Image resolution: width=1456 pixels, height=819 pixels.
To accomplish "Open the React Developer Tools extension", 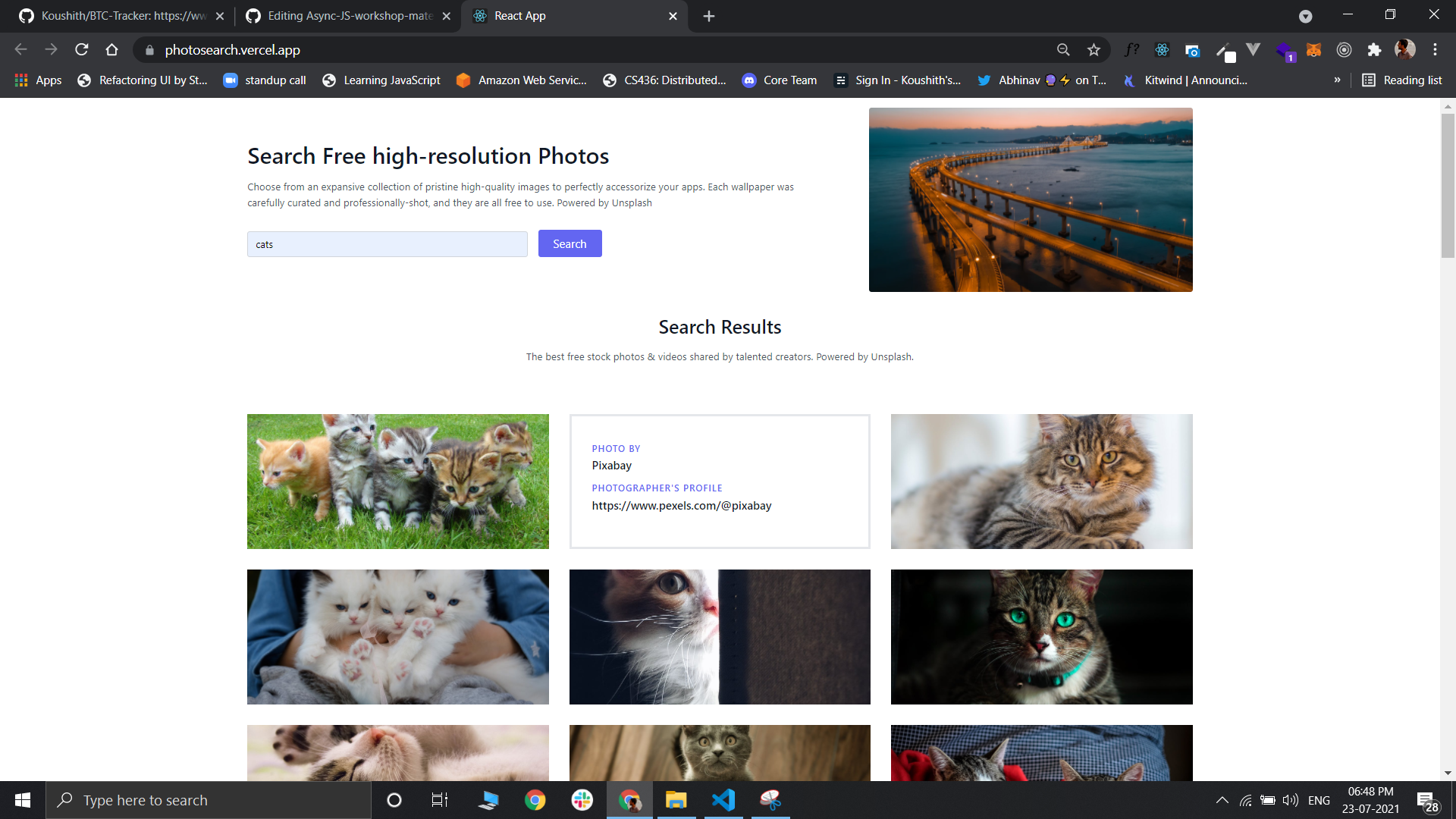I will pos(1162,49).
